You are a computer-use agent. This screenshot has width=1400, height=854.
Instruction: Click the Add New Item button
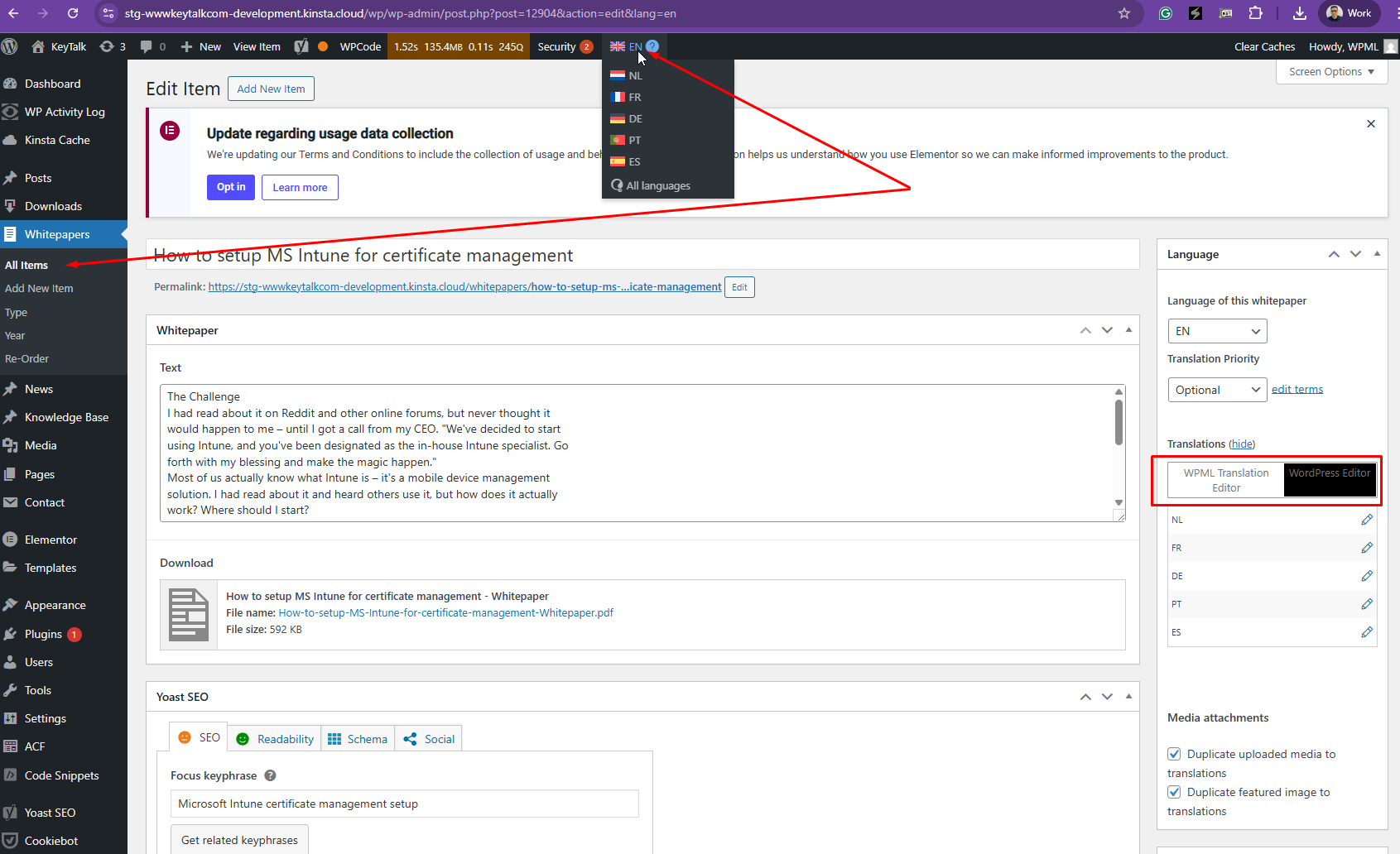point(271,89)
